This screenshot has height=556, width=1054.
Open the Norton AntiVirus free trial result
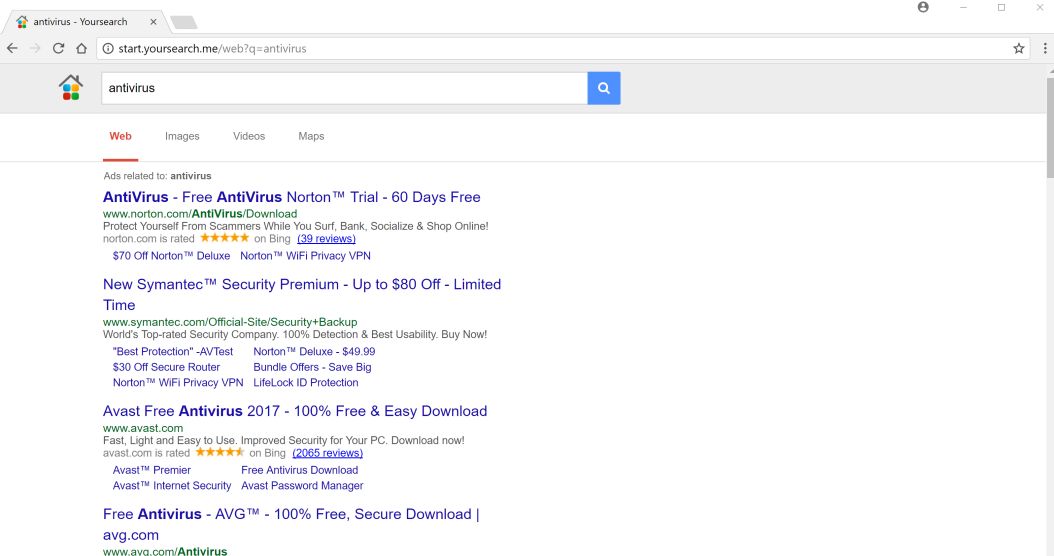coord(291,197)
